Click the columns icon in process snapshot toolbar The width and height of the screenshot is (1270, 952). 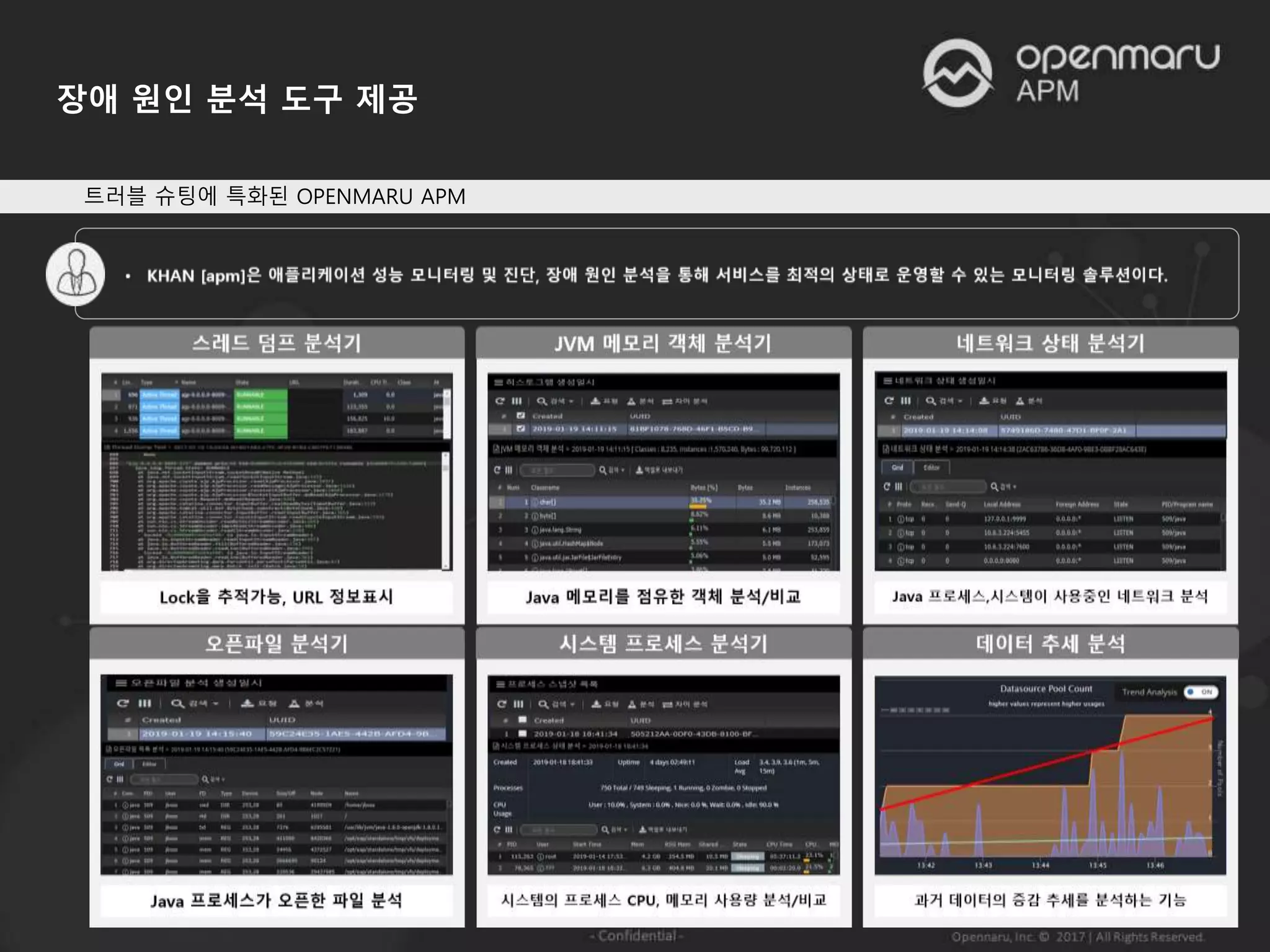point(518,704)
